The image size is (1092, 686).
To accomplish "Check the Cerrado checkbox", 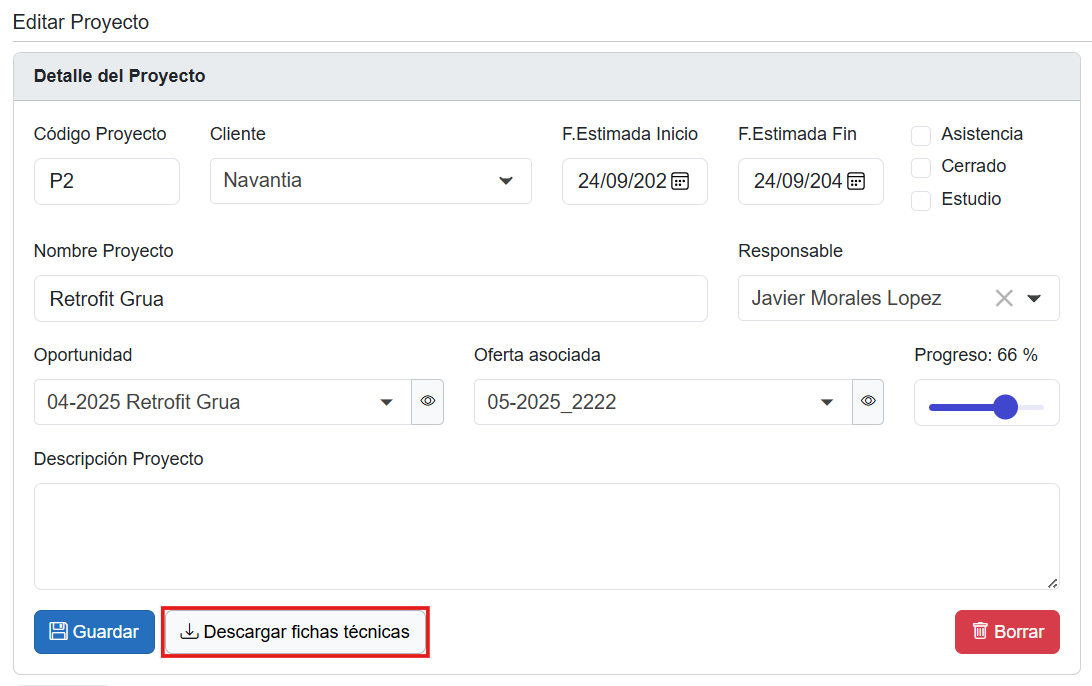I will coord(921,167).
